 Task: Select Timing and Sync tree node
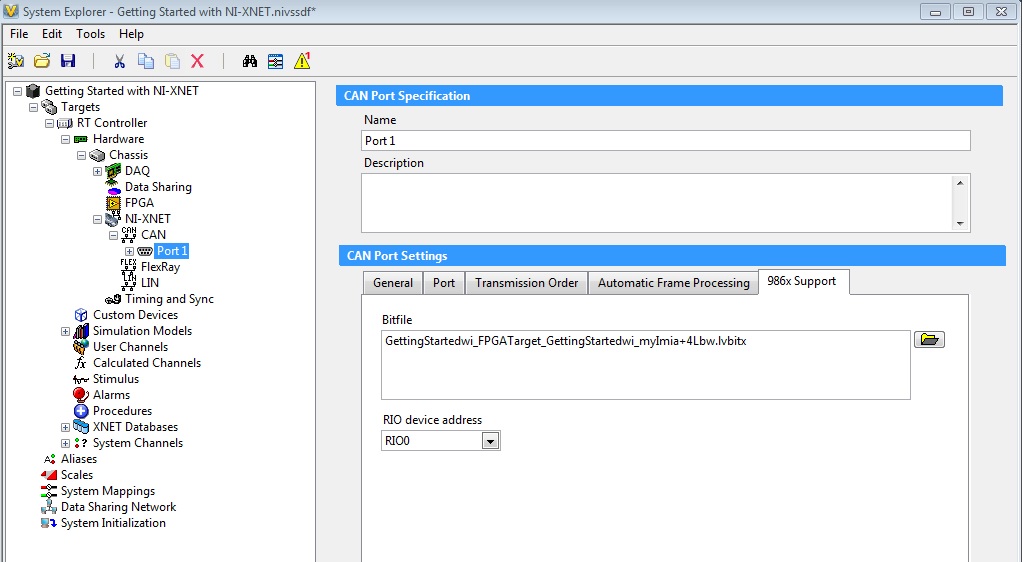[x=169, y=299]
